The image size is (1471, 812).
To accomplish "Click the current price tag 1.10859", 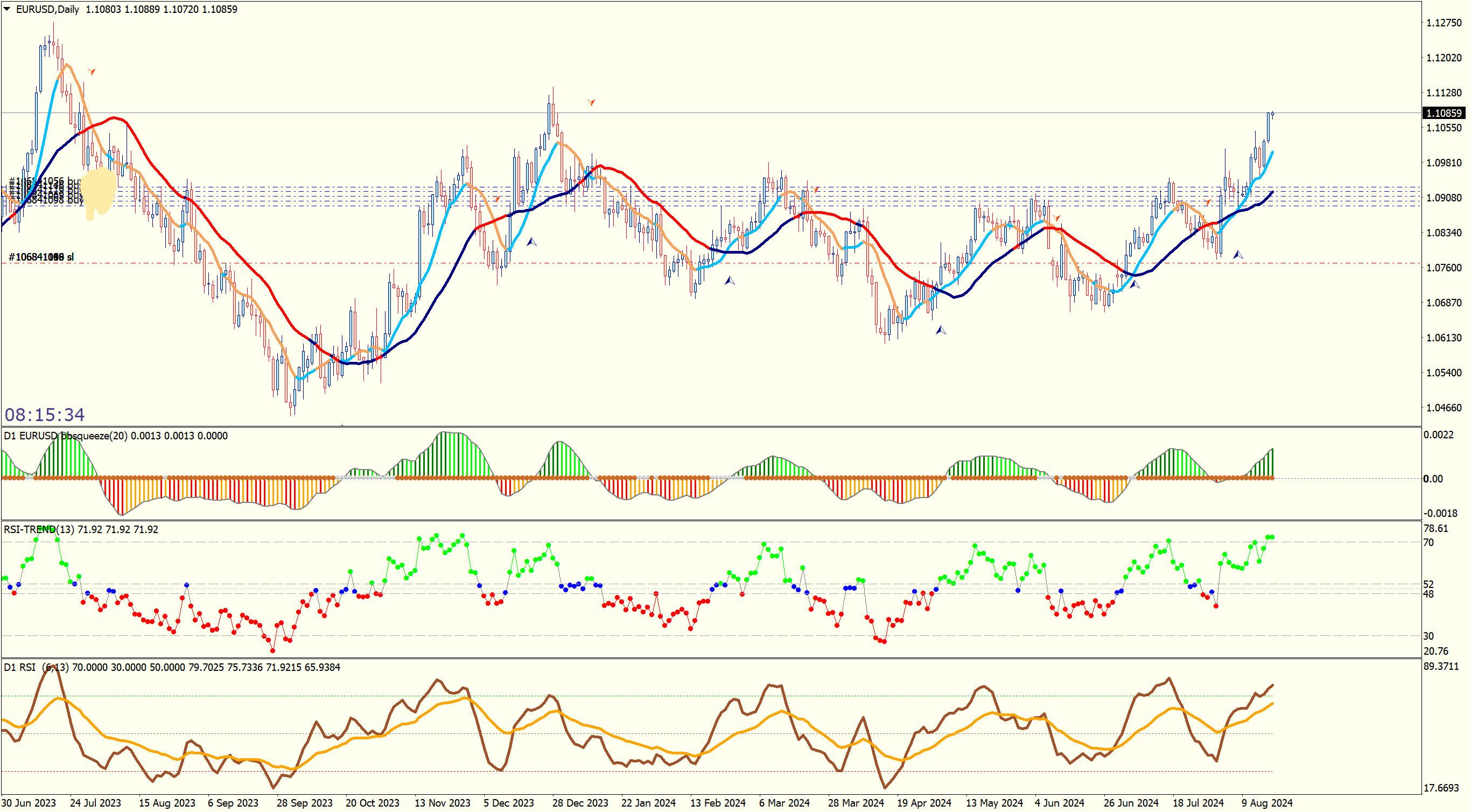I will pyautogui.click(x=1444, y=113).
